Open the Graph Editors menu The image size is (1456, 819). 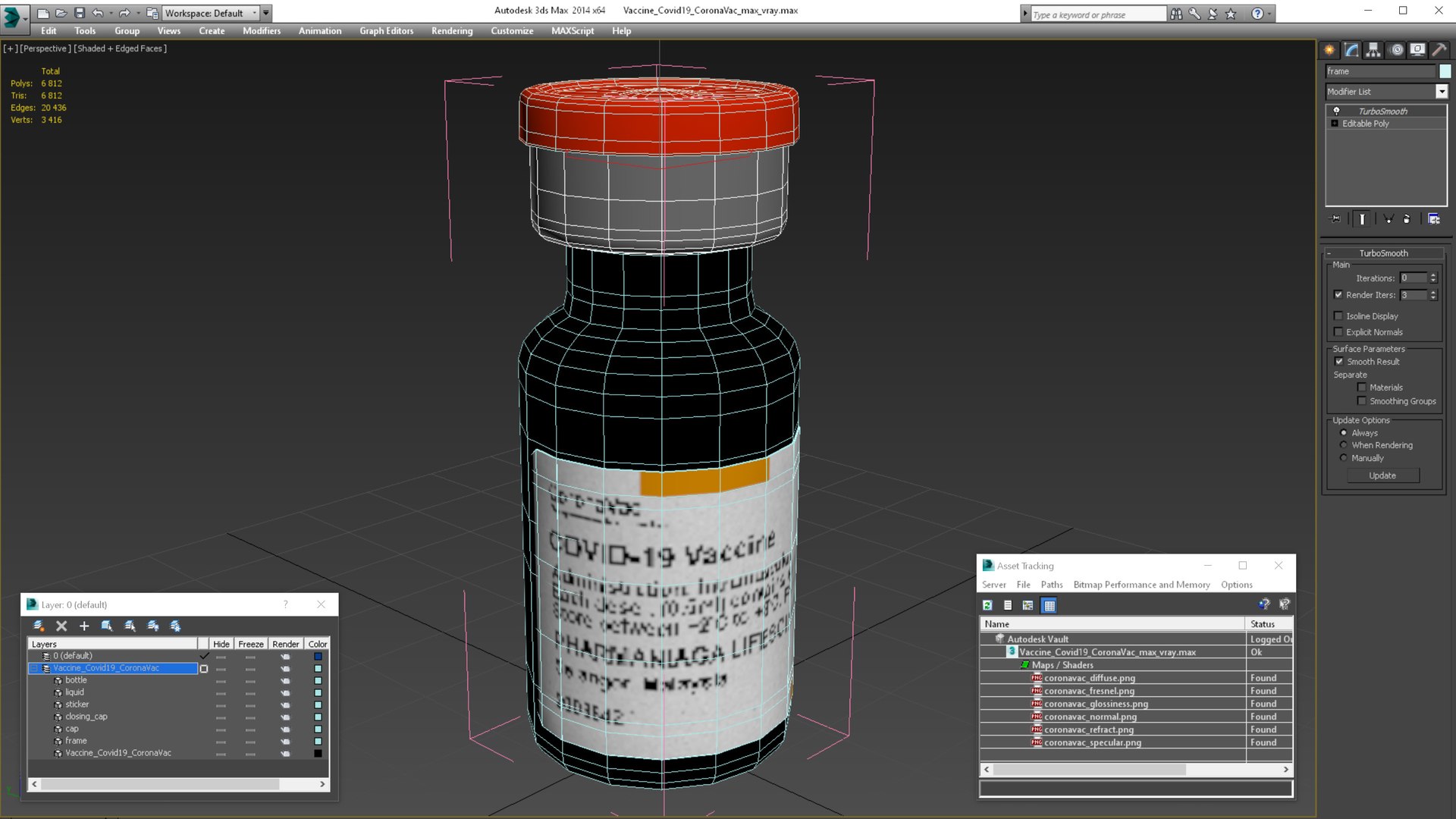pos(386,31)
